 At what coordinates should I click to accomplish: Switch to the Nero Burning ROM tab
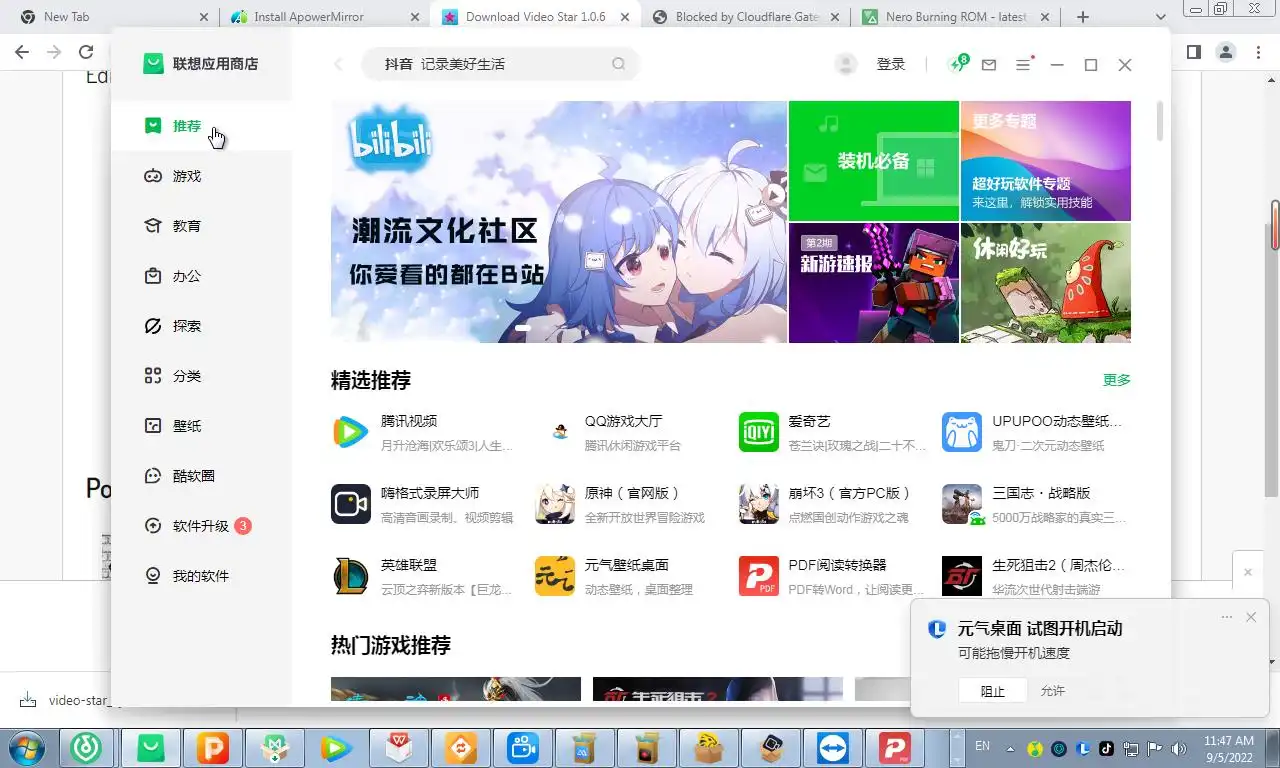[956, 17]
